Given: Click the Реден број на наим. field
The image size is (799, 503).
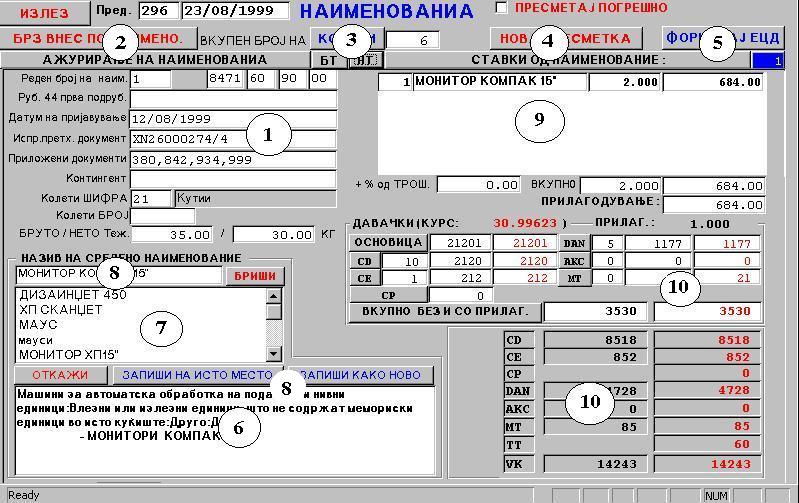Looking at the screenshot, I should 151,80.
